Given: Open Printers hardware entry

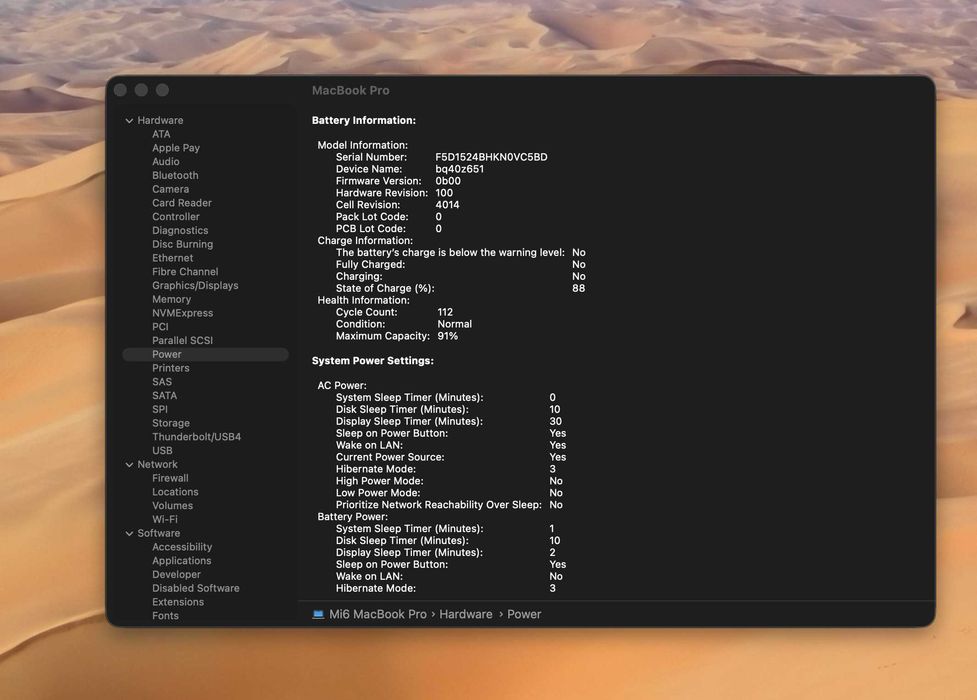Looking at the screenshot, I should [x=171, y=368].
